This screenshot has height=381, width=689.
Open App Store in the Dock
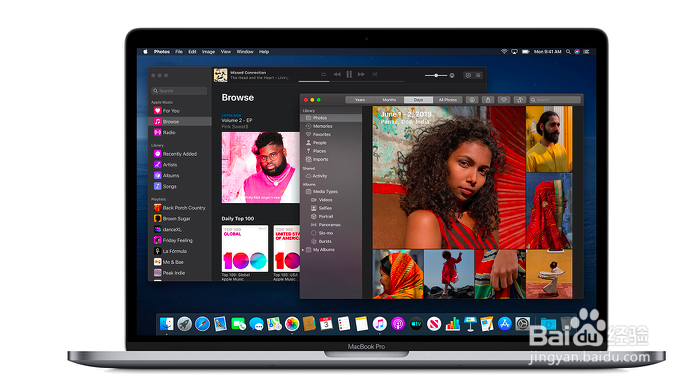pyautogui.click(x=505, y=324)
